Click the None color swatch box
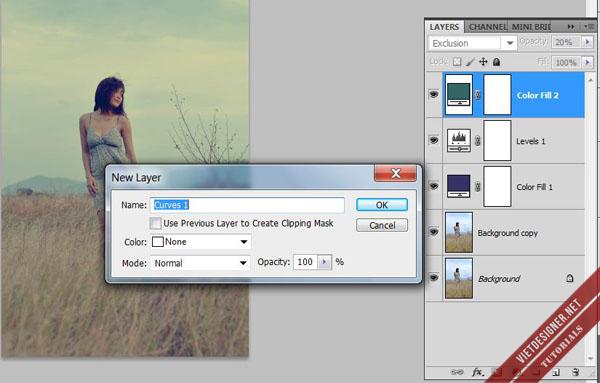The height and width of the screenshot is (383, 600). tap(158, 242)
